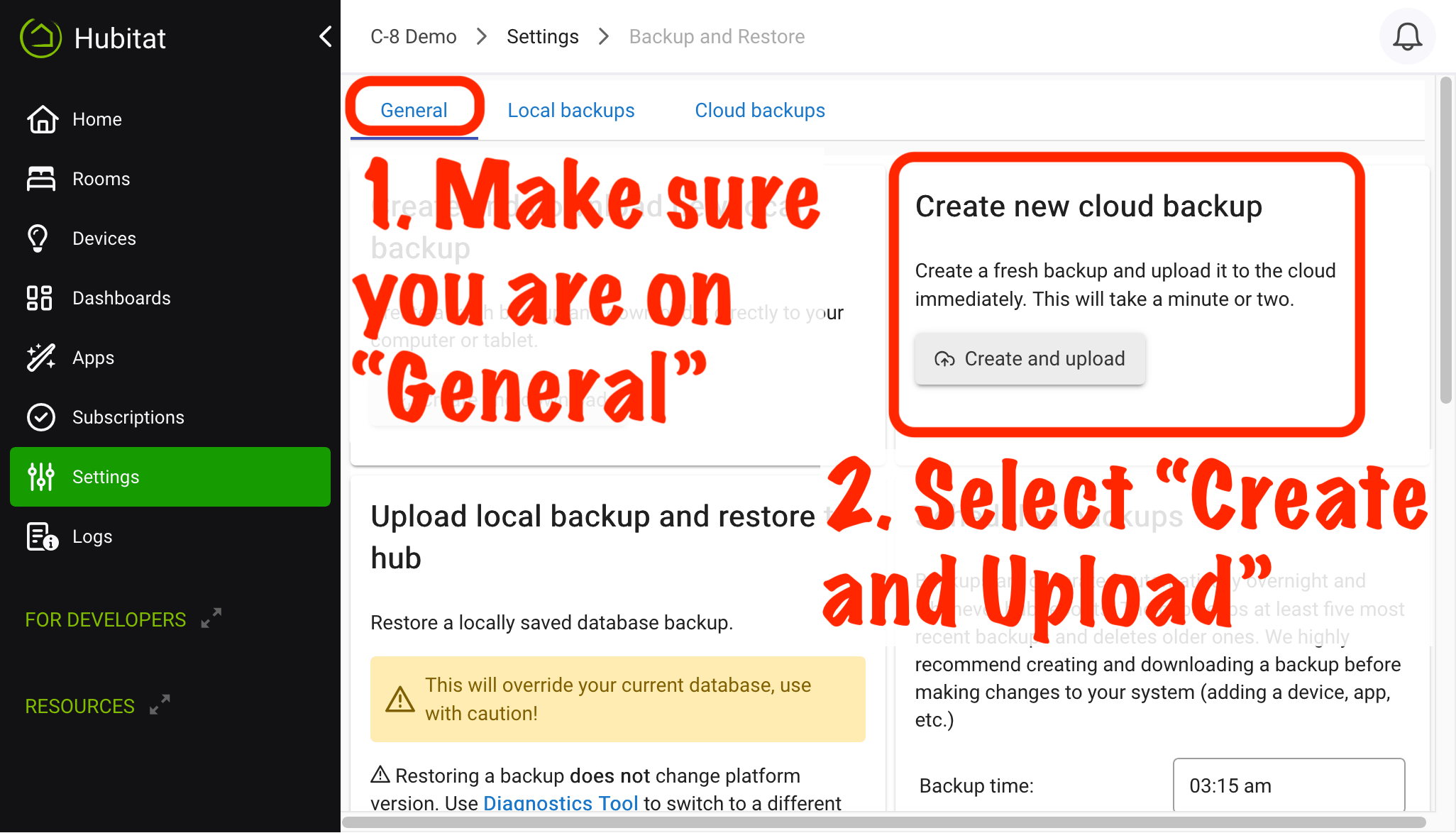Click the expand arrows beside RESOURCES
Image resolution: width=1456 pixels, height=833 pixels.
click(x=160, y=705)
